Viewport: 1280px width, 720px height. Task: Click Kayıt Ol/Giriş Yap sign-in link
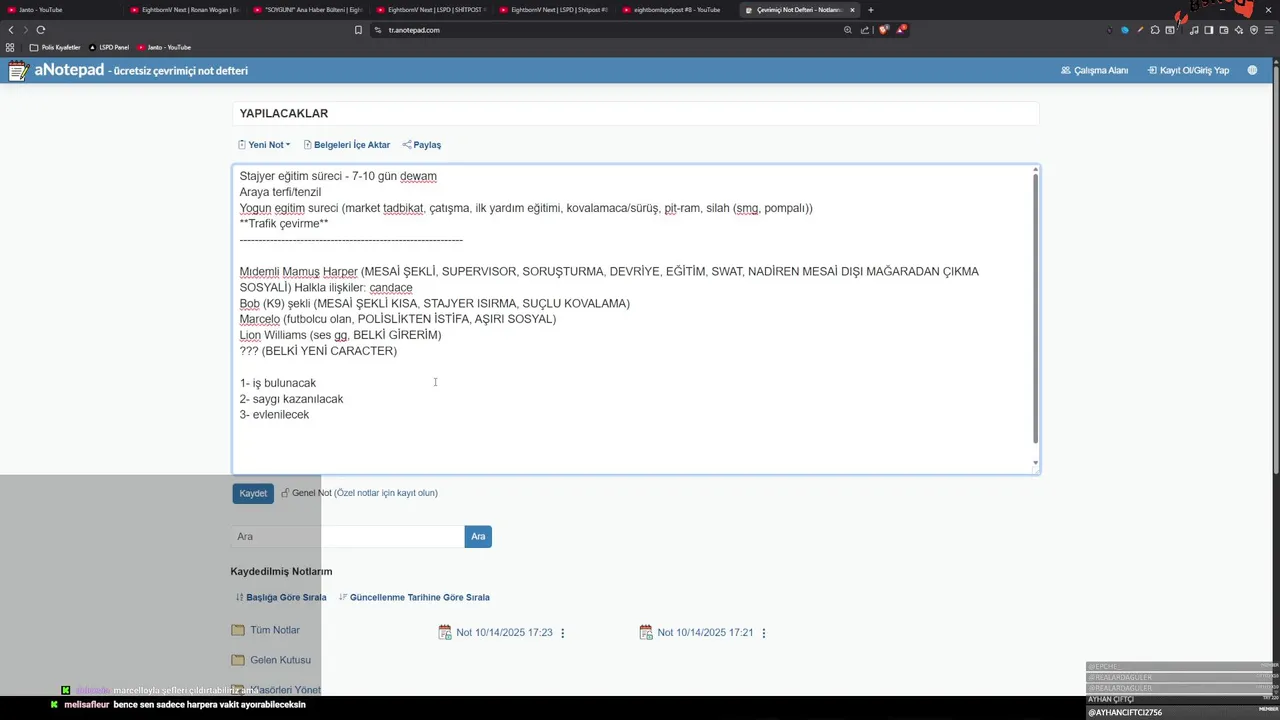click(x=1188, y=70)
